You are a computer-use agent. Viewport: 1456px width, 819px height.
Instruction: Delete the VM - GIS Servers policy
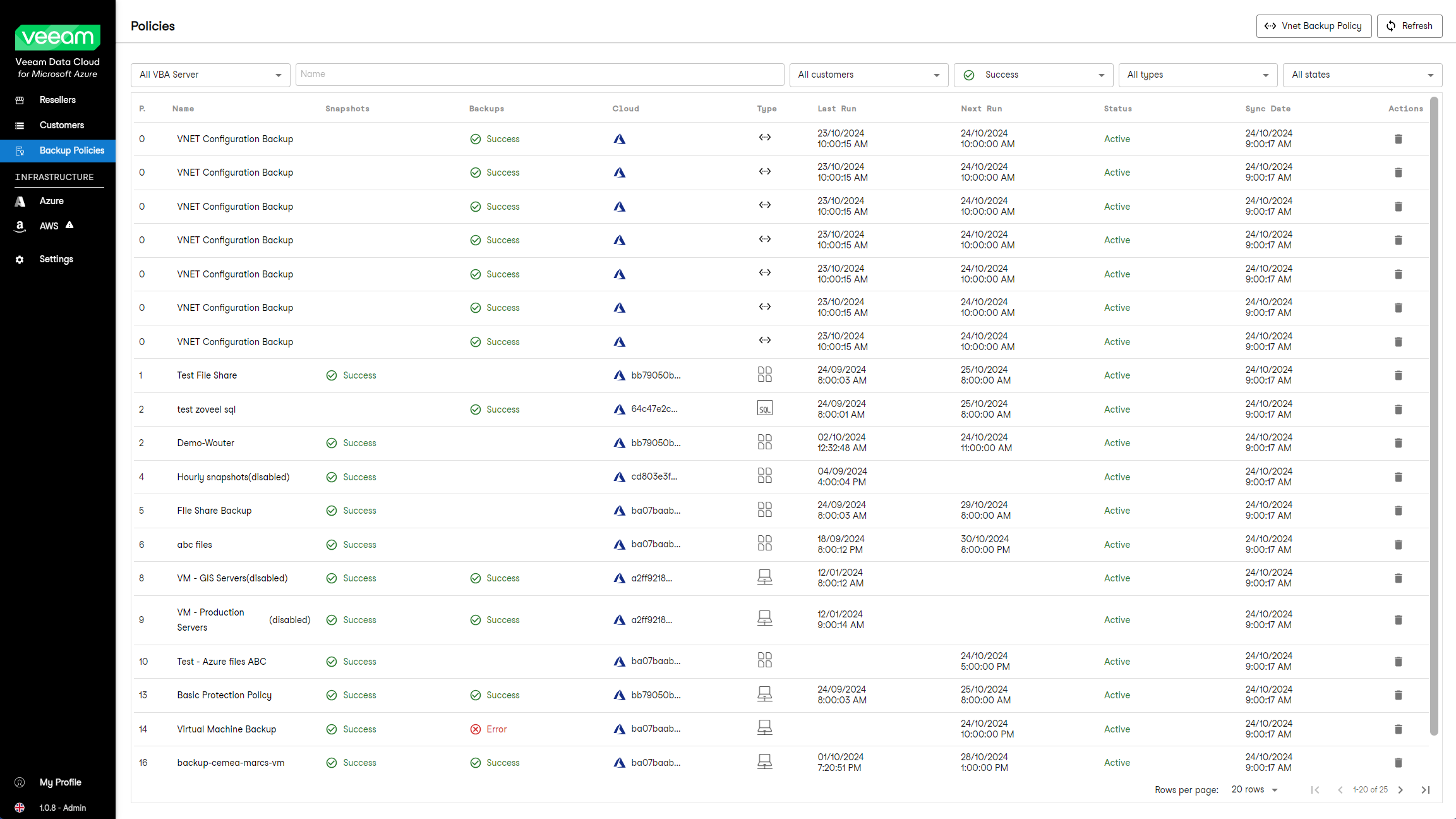(x=1398, y=578)
